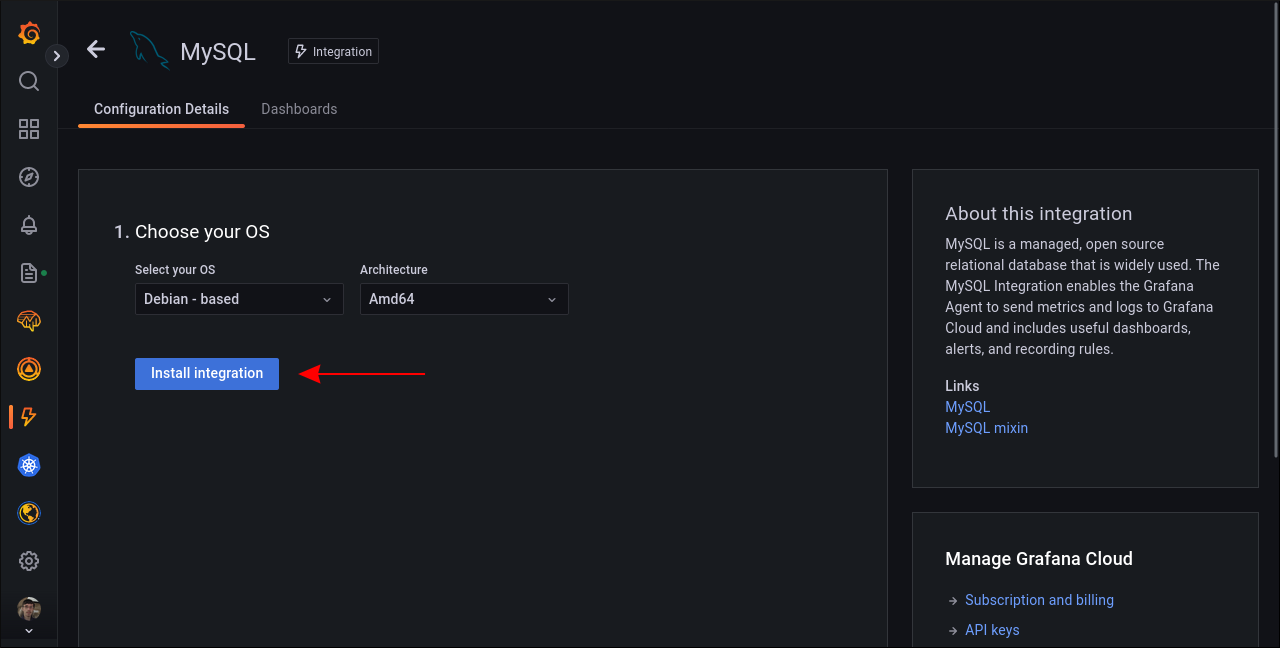Screen dimensions: 1280x648
Task: Switch to the Dashboards tab
Action: click(299, 108)
